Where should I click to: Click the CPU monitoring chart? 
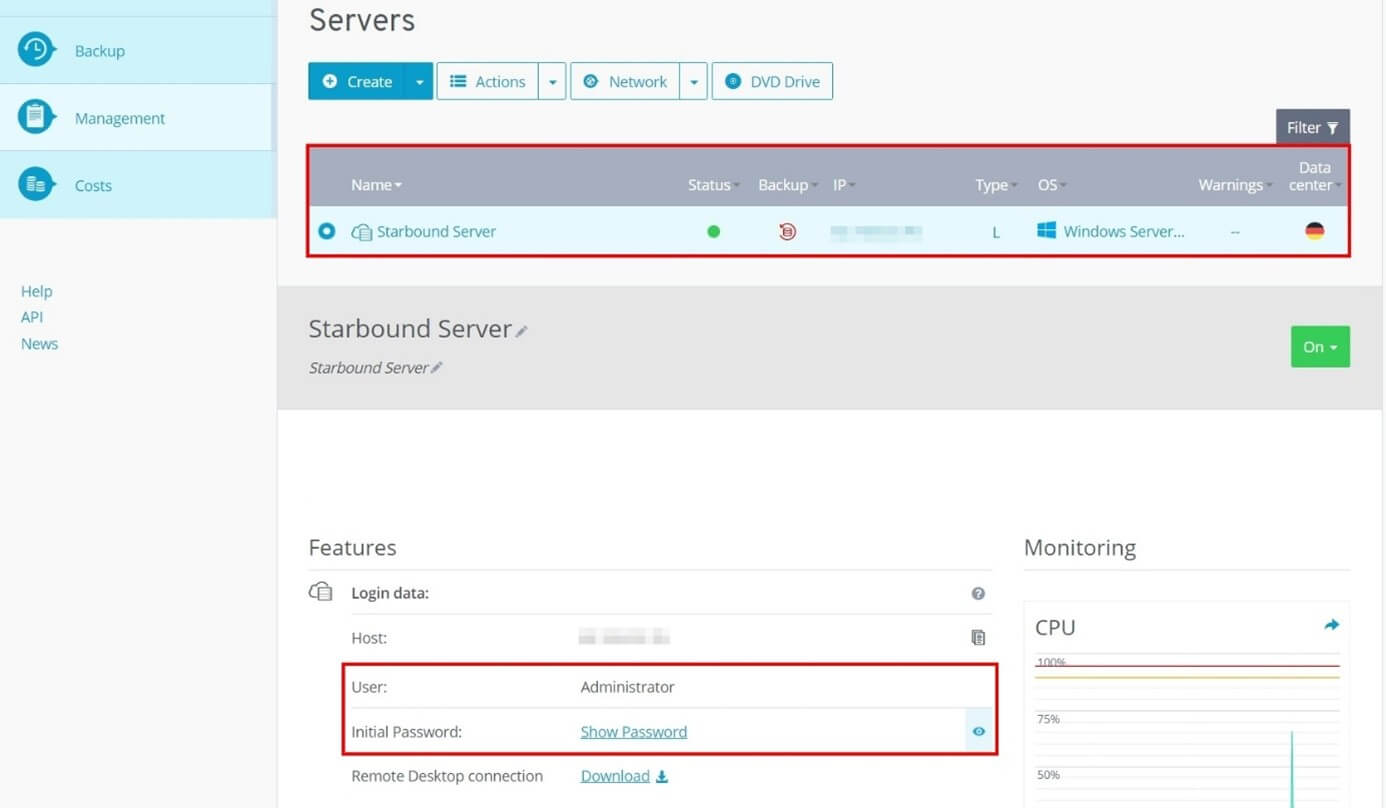(x=1187, y=730)
